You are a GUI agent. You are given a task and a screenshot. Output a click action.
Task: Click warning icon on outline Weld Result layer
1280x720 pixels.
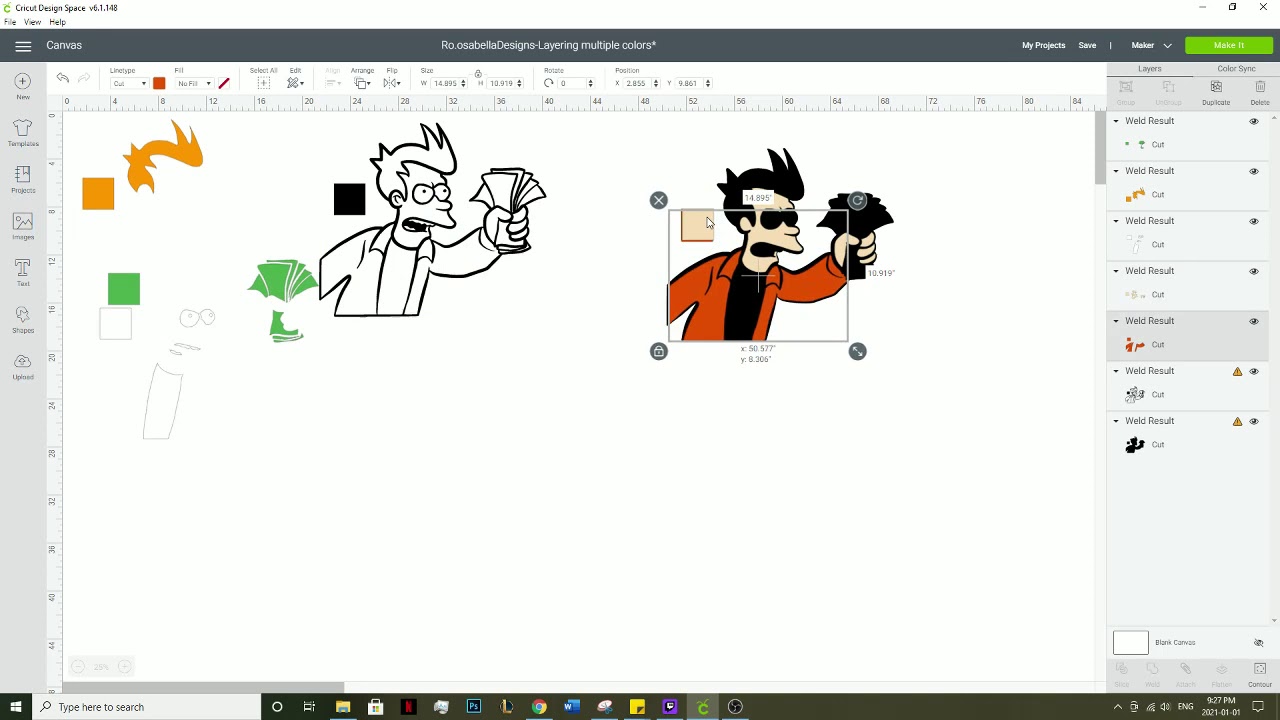[1237, 371]
